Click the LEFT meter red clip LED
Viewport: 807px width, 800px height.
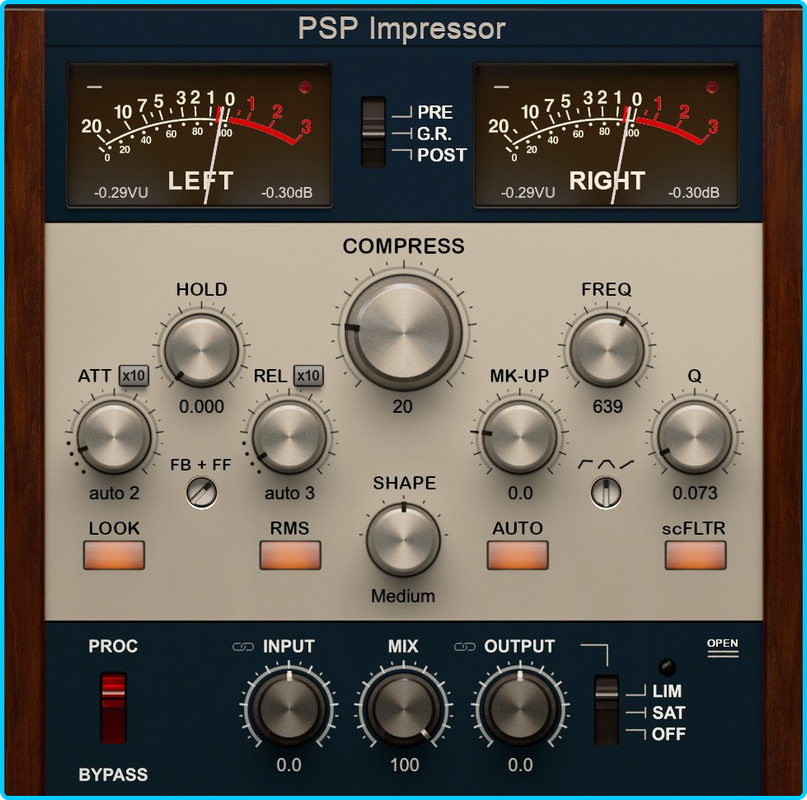tap(305, 87)
